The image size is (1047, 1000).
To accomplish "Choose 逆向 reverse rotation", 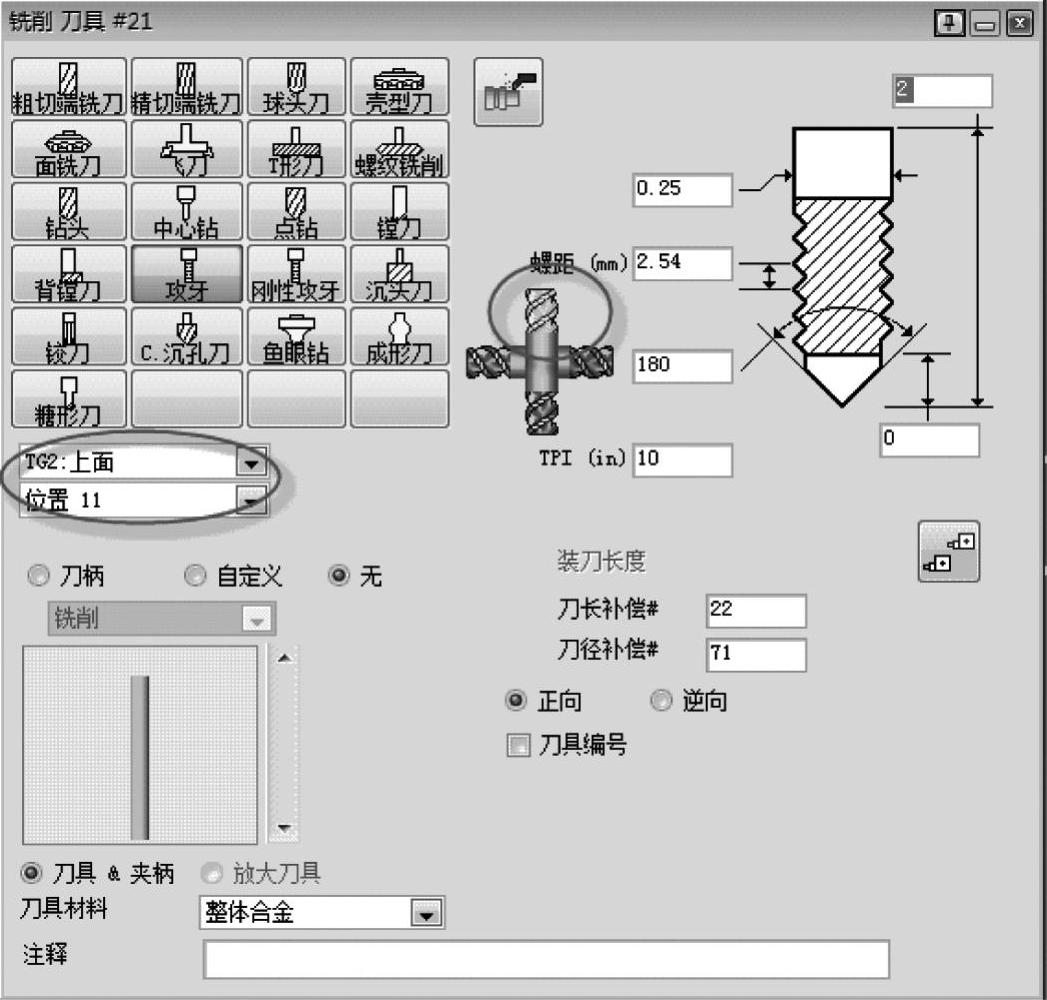I will [660, 700].
